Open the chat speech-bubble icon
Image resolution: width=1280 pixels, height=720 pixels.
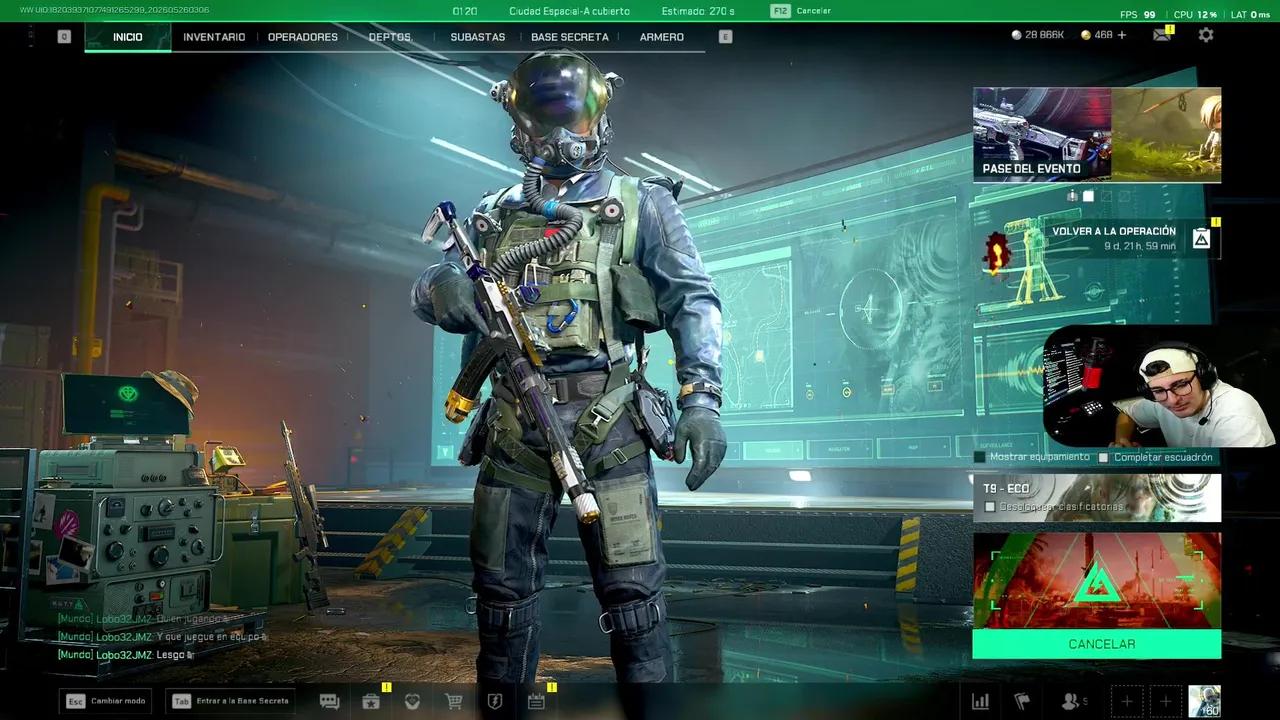(329, 701)
